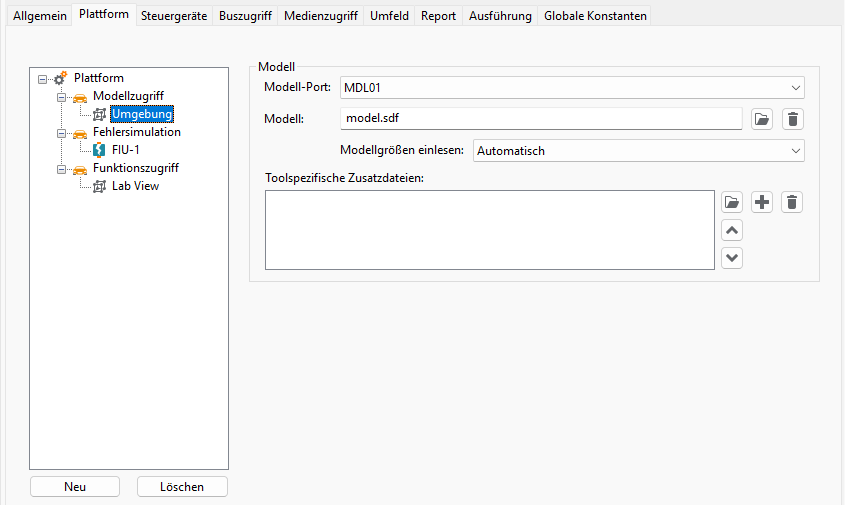Click the Modell field containing model.sdf
The width and height of the screenshot is (845, 505).
pyautogui.click(x=541, y=119)
